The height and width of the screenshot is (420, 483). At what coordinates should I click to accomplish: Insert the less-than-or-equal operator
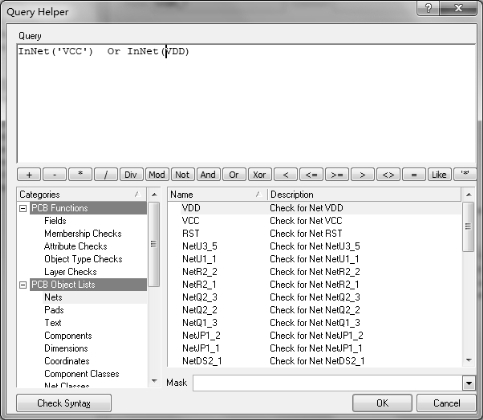pos(311,175)
